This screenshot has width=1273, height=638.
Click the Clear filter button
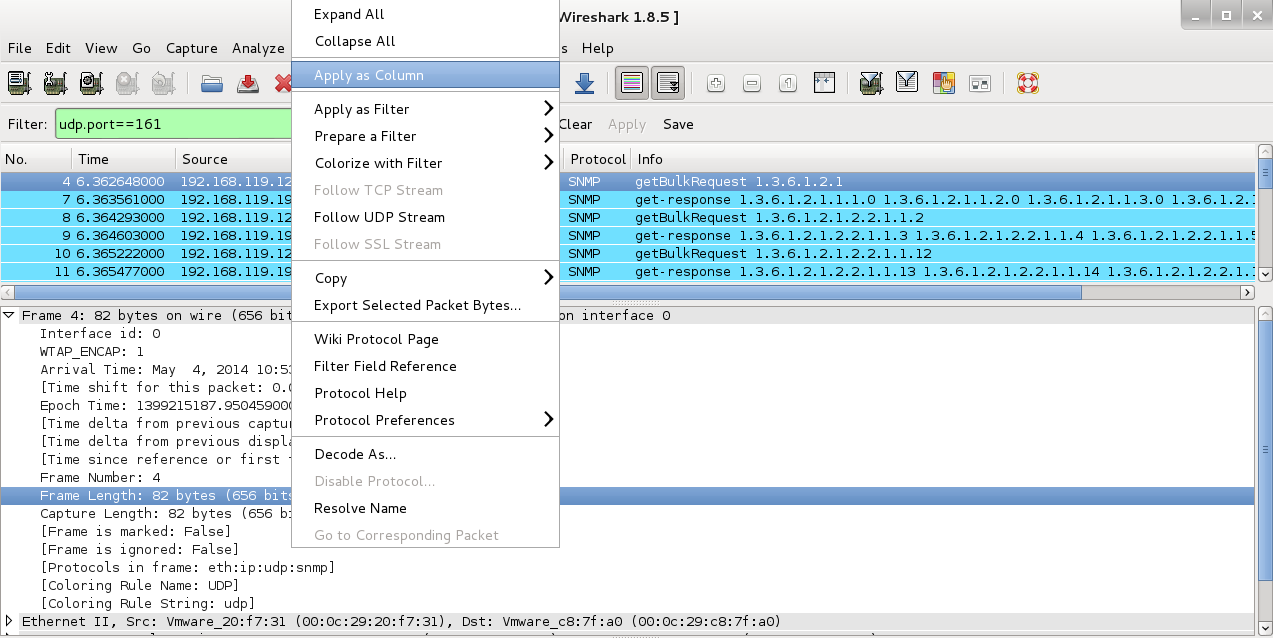click(575, 124)
